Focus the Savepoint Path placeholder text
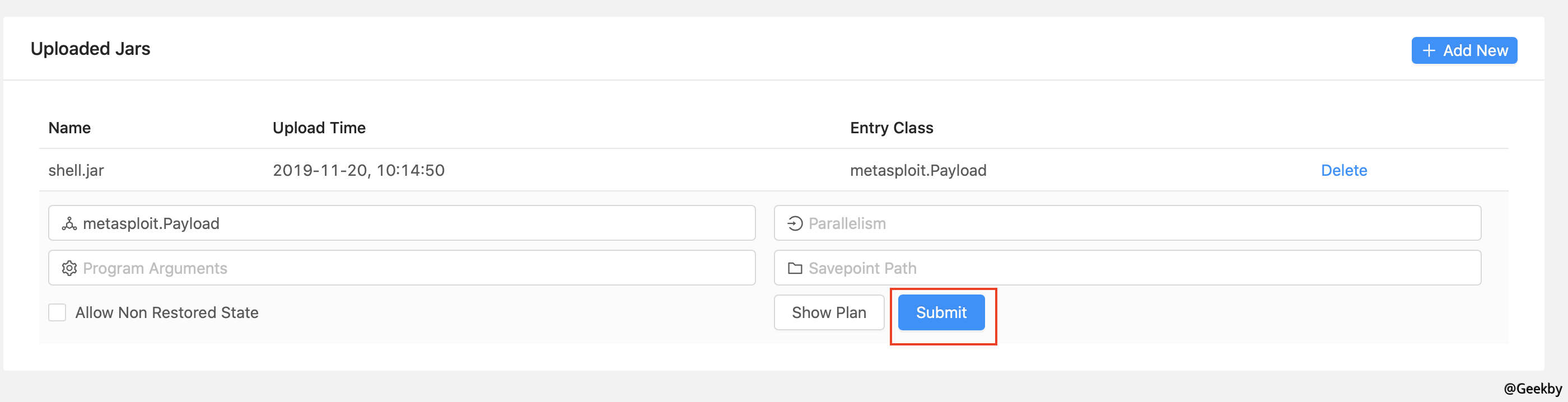 tap(862, 268)
